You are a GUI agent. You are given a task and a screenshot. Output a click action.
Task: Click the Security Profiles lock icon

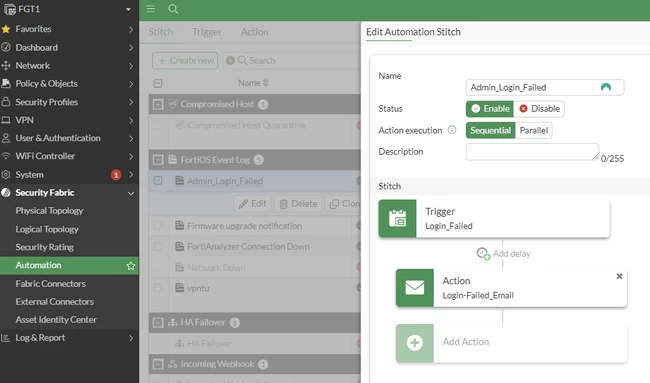pyautogui.click(x=6, y=102)
